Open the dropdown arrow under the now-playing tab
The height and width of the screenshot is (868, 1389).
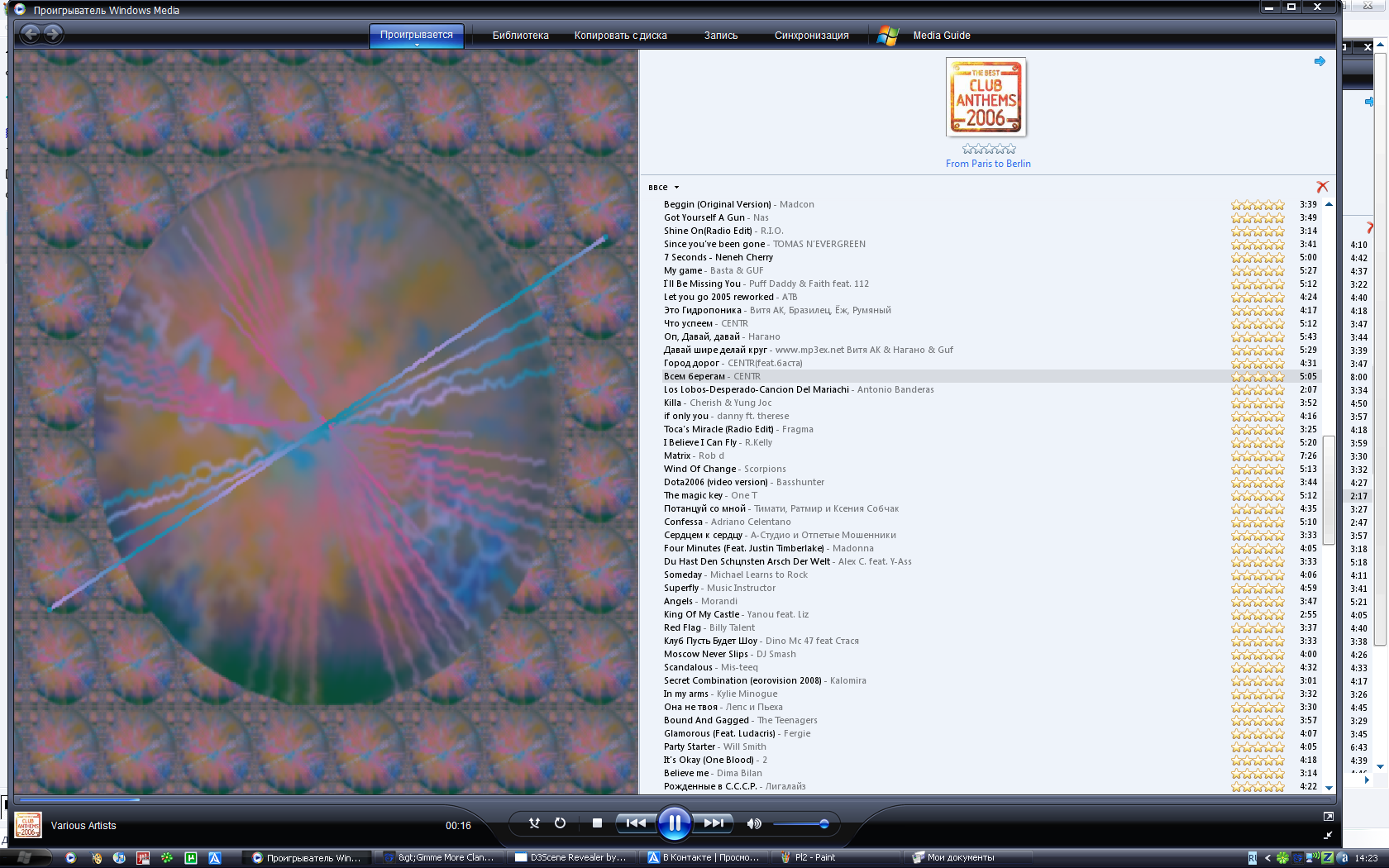pyautogui.click(x=417, y=45)
